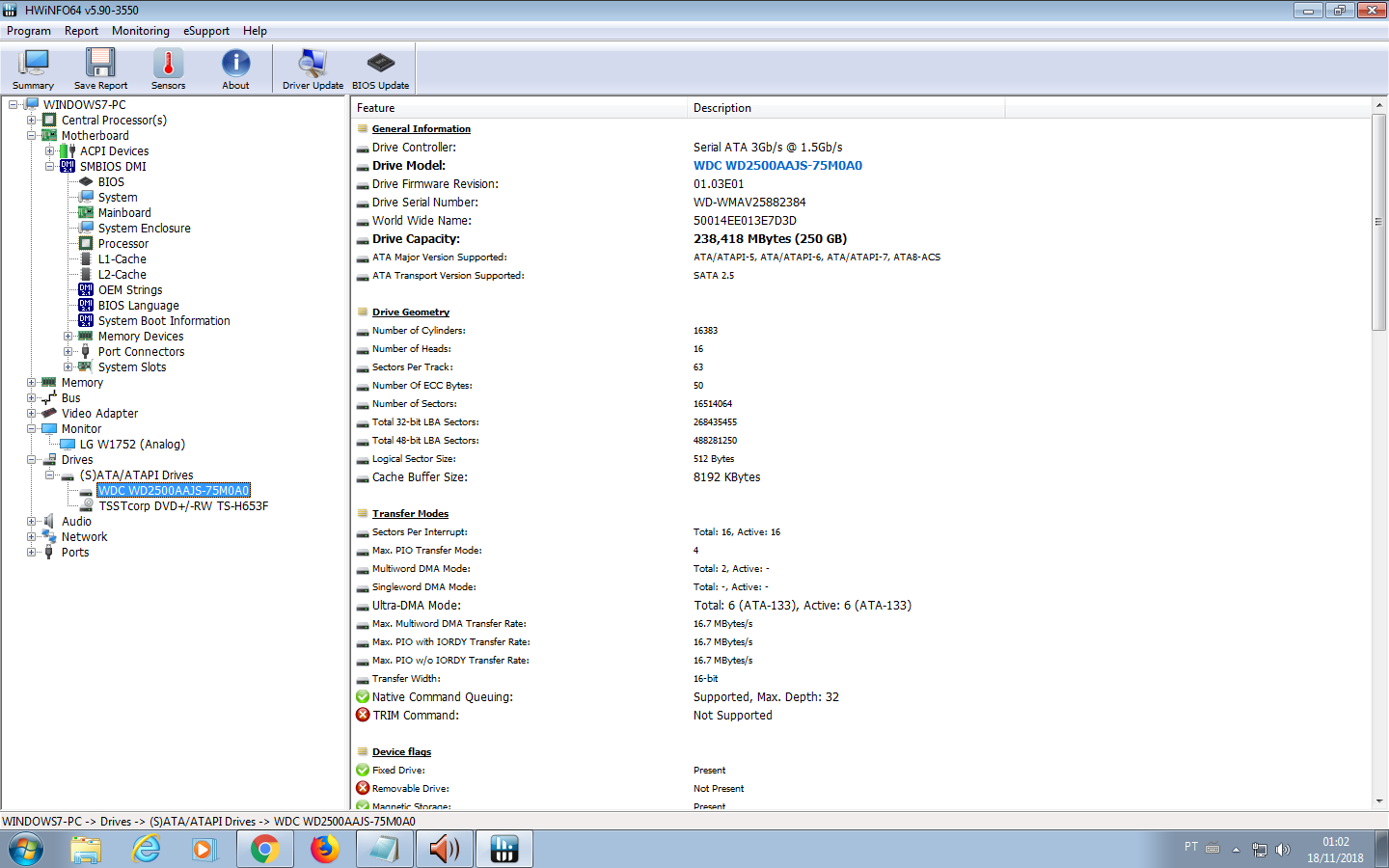Launch BIOS Update from toolbar

click(380, 69)
